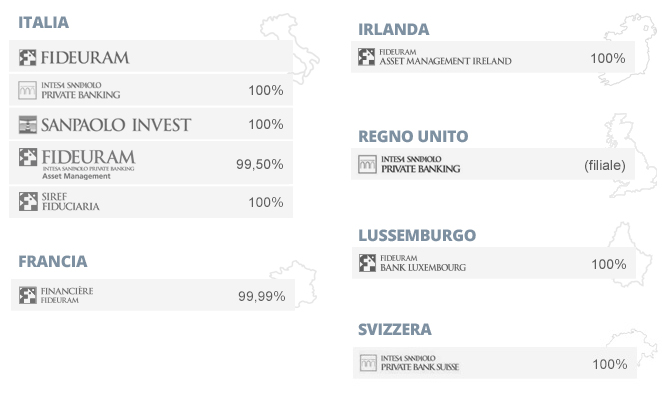Click the Fideuram Asset Management Ireland icon
662x417 pixels.
click(366, 57)
